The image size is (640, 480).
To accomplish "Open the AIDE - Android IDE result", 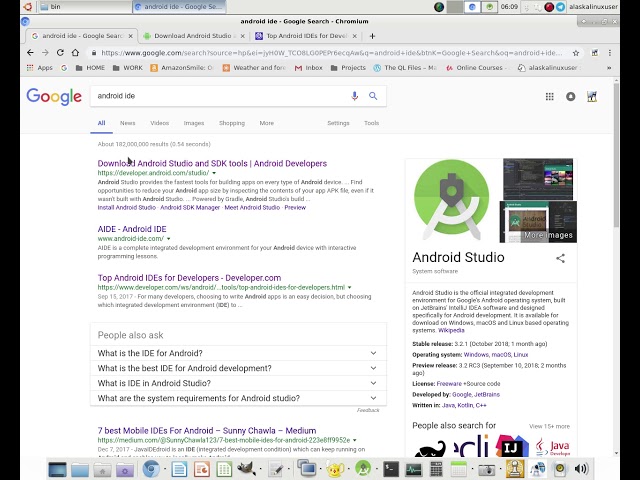I will tap(132, 229).
